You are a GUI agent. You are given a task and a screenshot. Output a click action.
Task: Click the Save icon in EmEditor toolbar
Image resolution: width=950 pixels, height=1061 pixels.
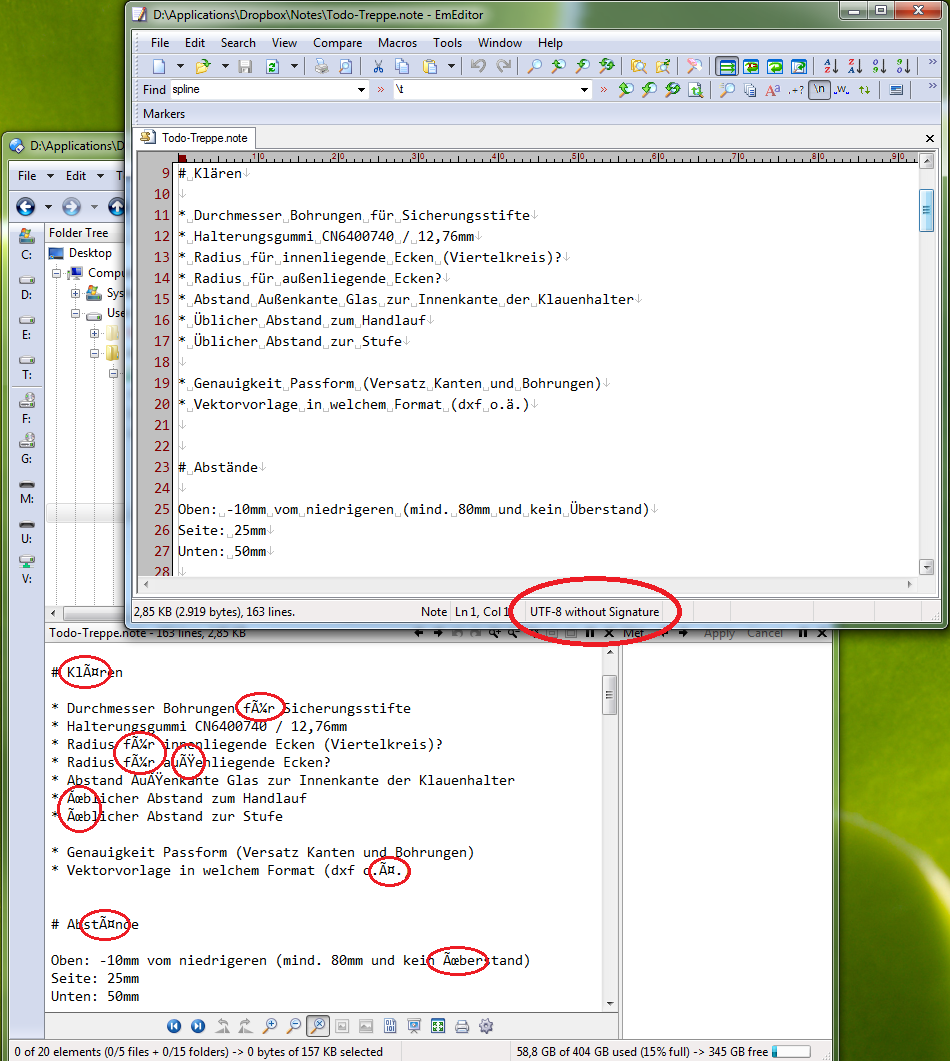[x=246, y=67]
